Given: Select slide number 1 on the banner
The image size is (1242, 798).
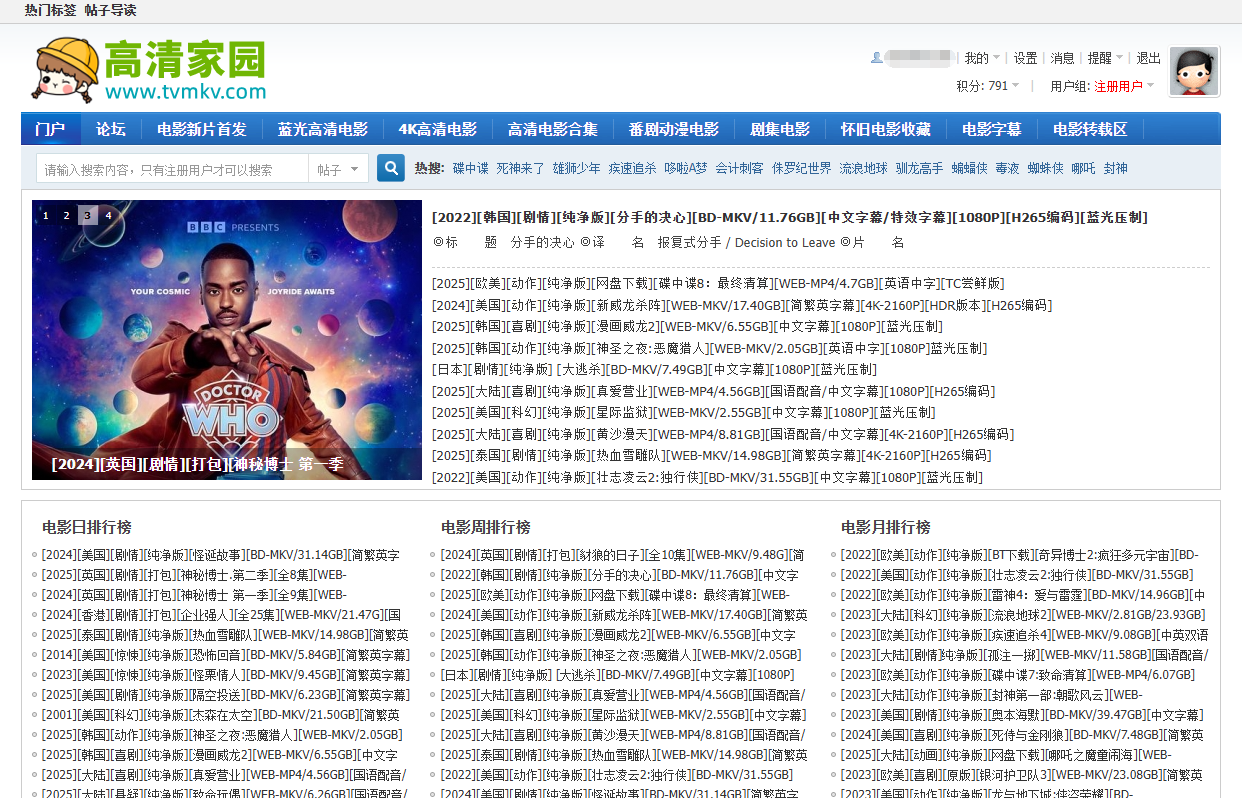Looking at the screenshot, I should pyautogui.click(x=46, y=215).
